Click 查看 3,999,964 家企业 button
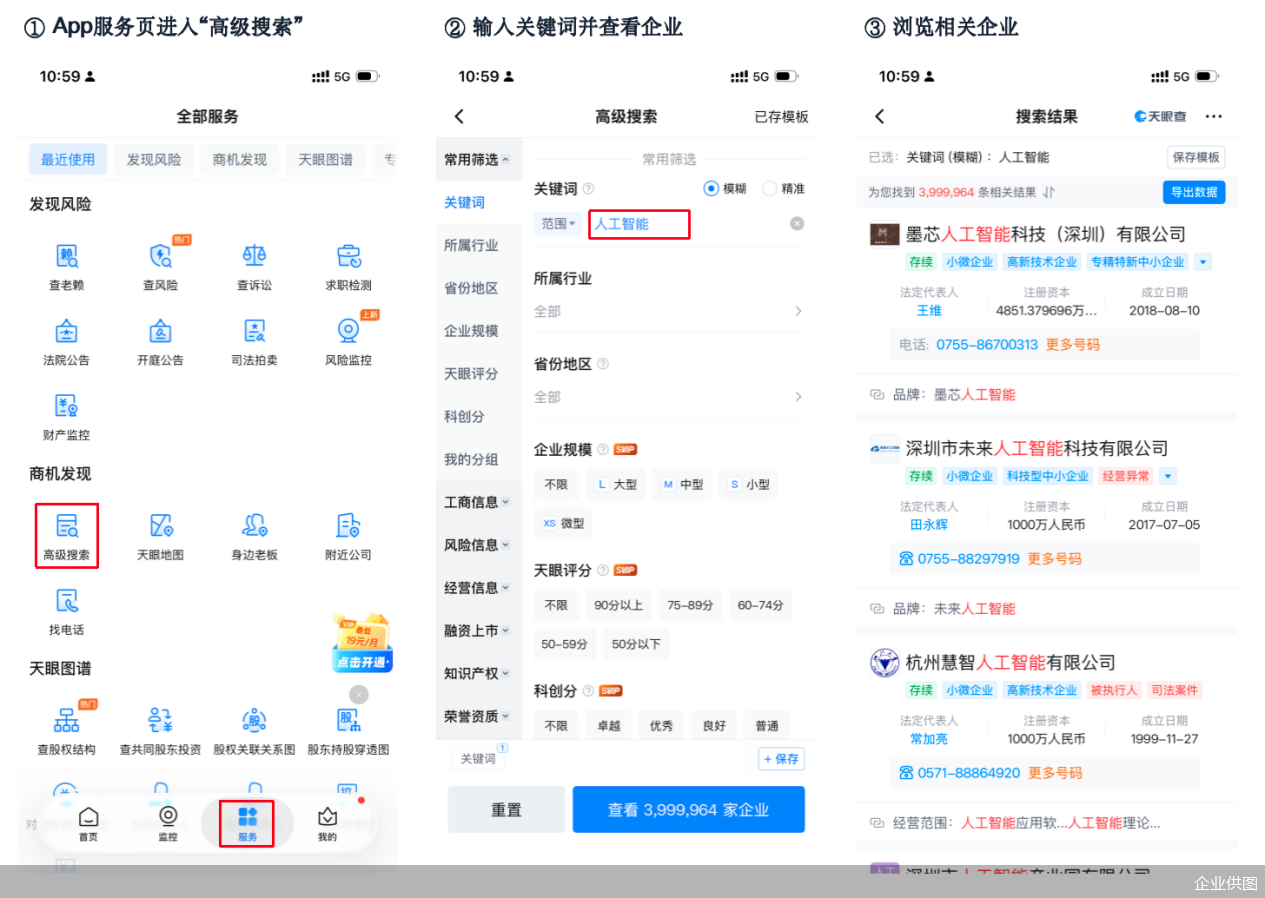The image size is (1265, 898). click(689, 810)
